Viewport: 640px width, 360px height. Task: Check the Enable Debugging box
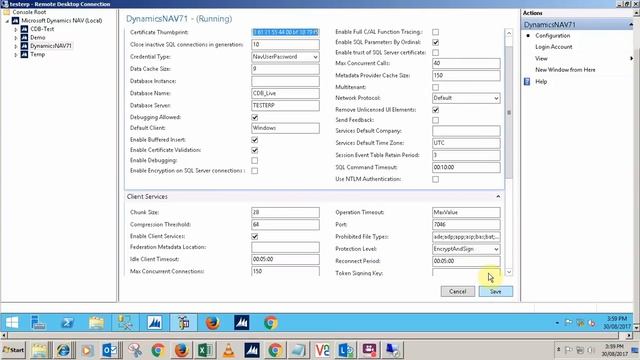pos(255,160)
